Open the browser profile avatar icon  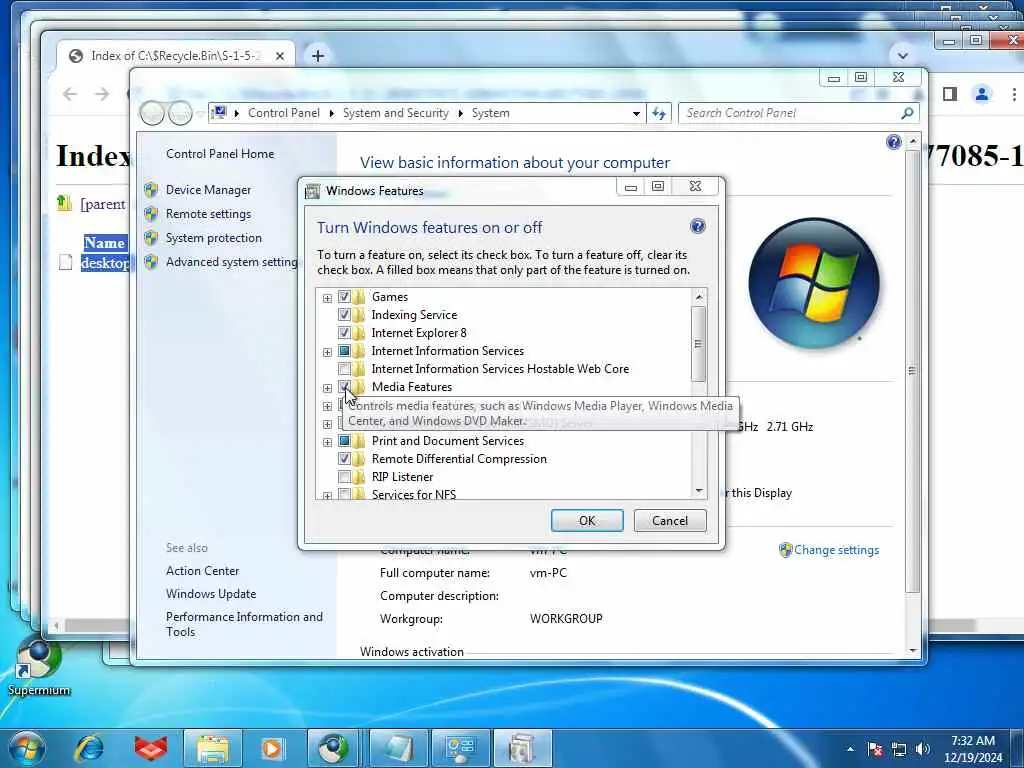point(982,94)
